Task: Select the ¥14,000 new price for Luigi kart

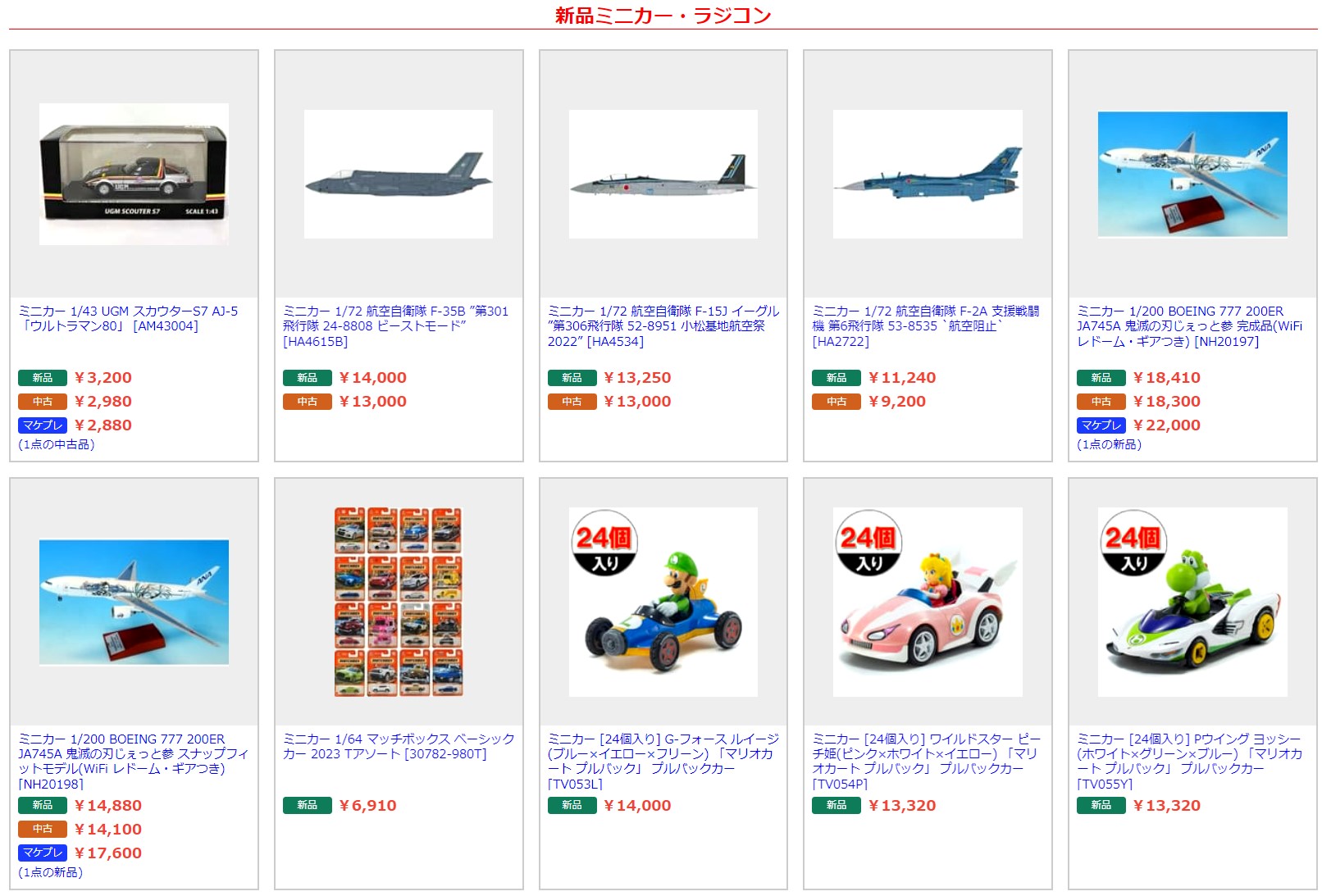Action: click(x=637, y=806)
